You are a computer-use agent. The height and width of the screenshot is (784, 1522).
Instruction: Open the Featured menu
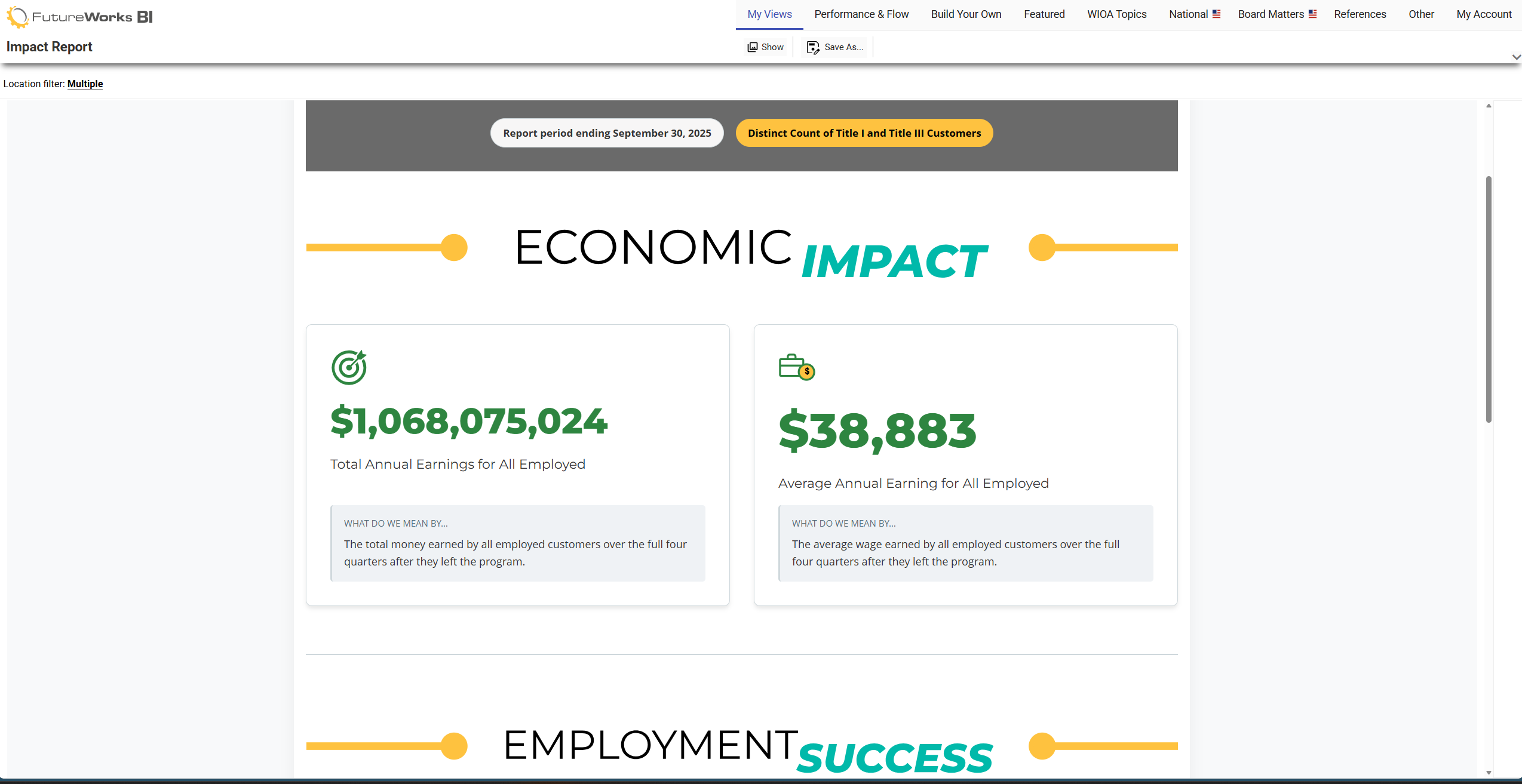tap(1044, 14)
